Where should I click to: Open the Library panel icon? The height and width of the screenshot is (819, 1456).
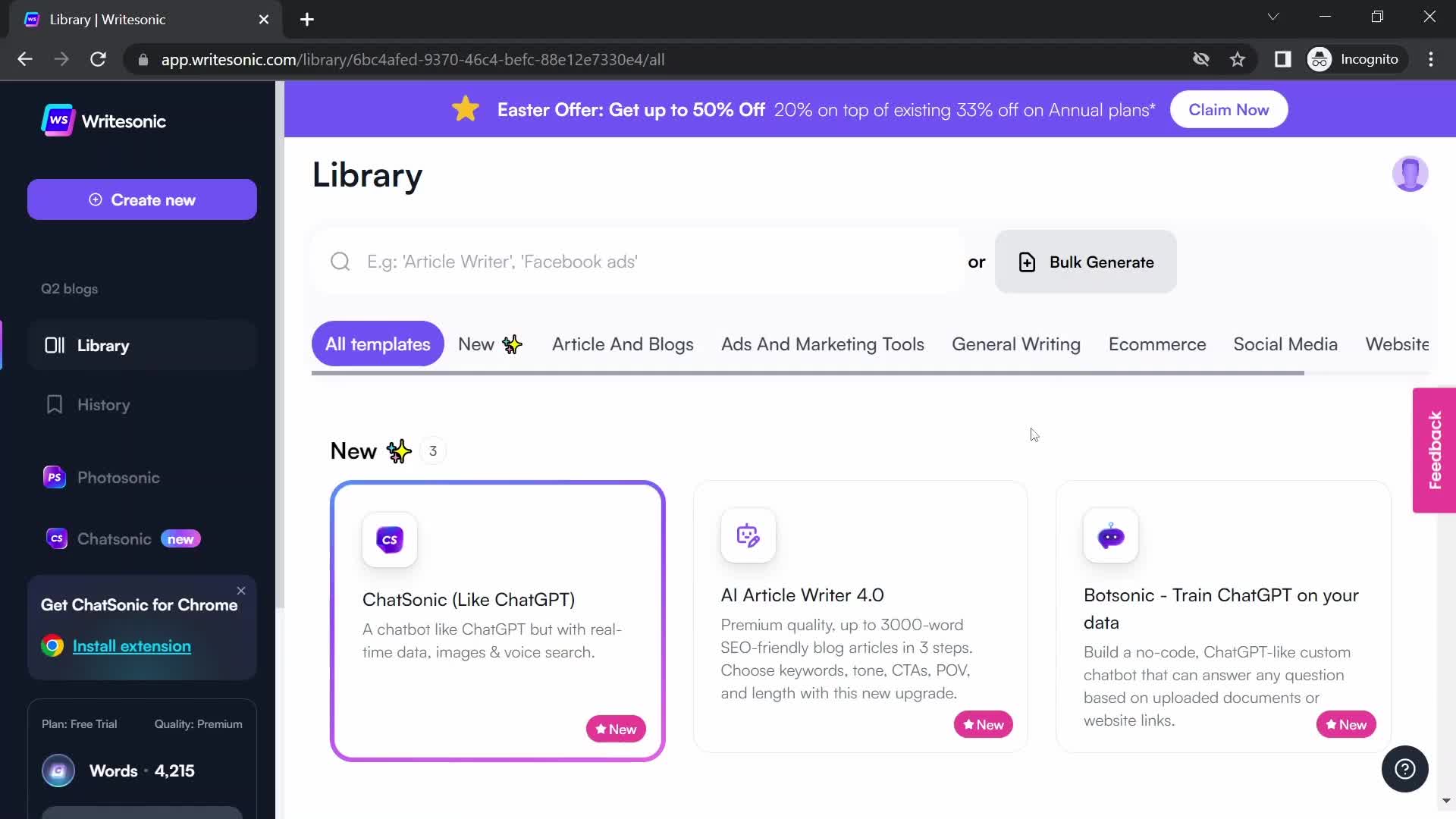[53, 345]
